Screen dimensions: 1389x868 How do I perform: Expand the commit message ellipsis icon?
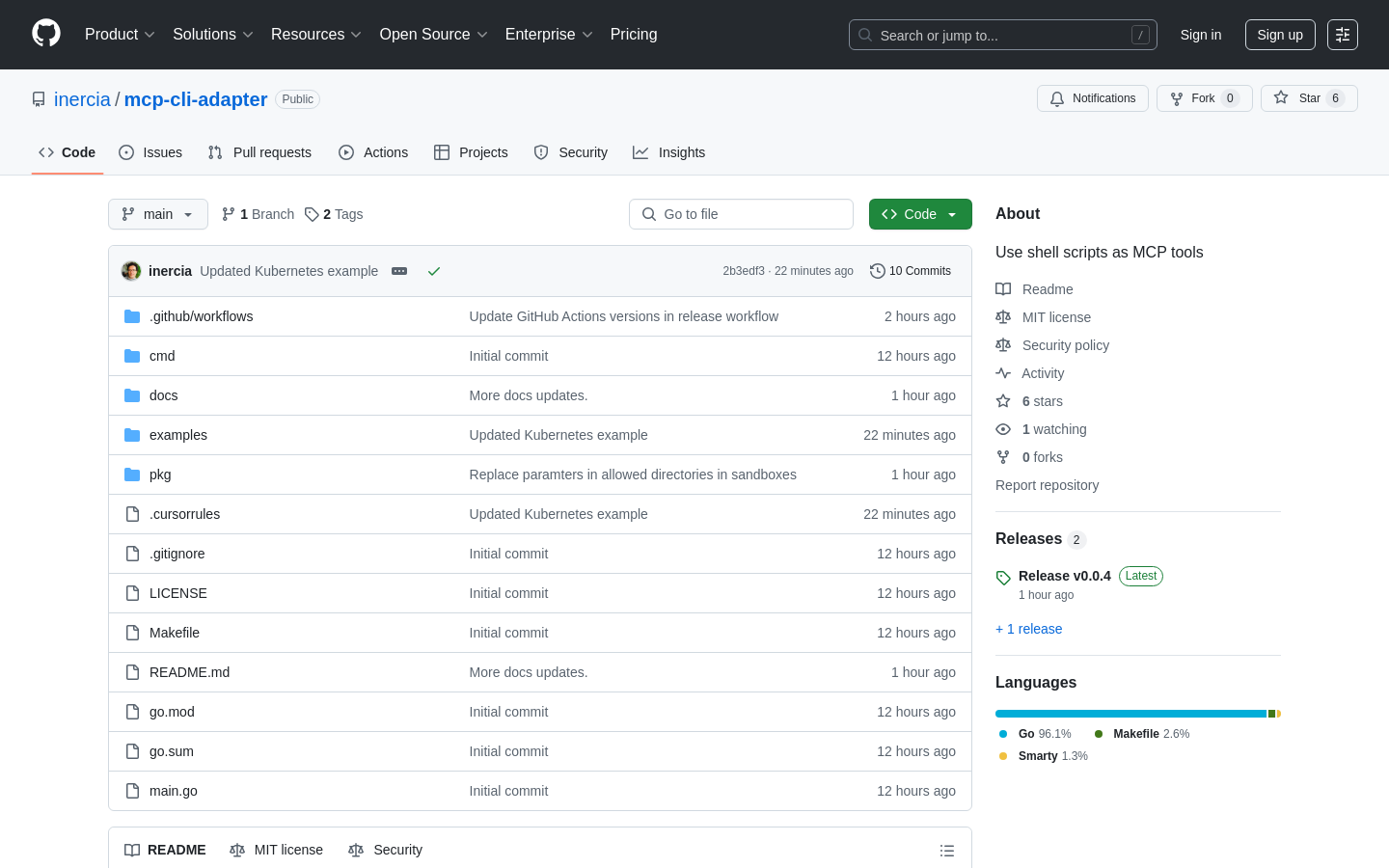[399, 271]
